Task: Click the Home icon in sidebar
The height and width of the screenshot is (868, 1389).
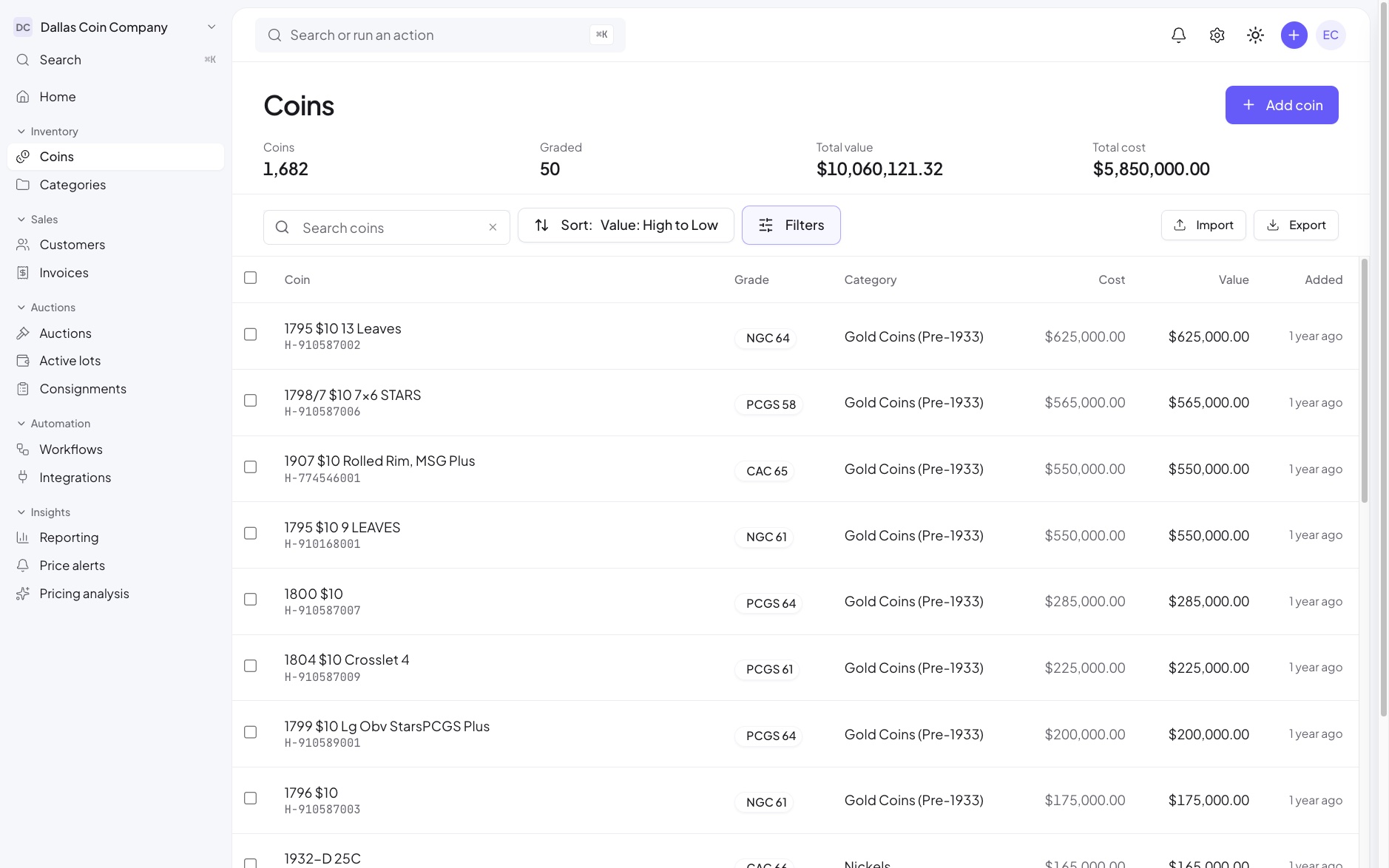Action: pyautogui.click(x=23, y=97)
